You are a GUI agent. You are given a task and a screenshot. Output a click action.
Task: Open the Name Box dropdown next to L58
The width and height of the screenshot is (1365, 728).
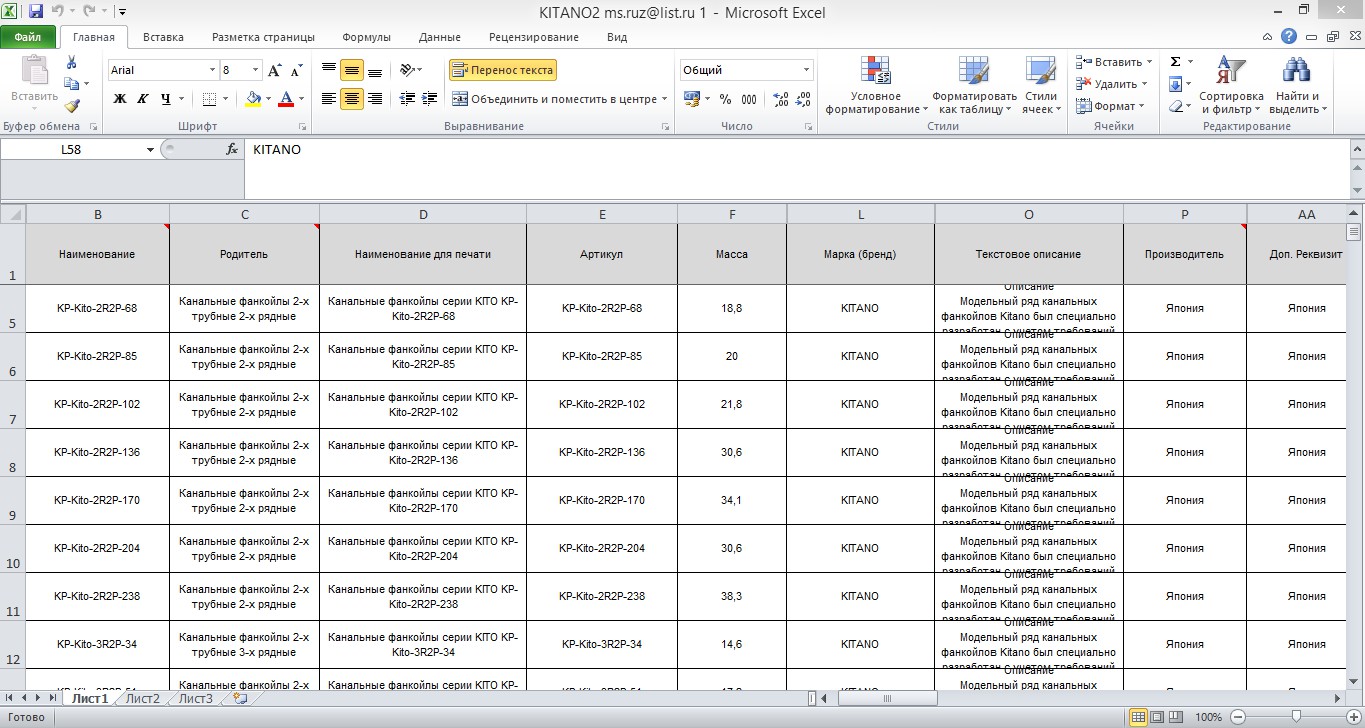pyautogui.click(x=151, y=149)
